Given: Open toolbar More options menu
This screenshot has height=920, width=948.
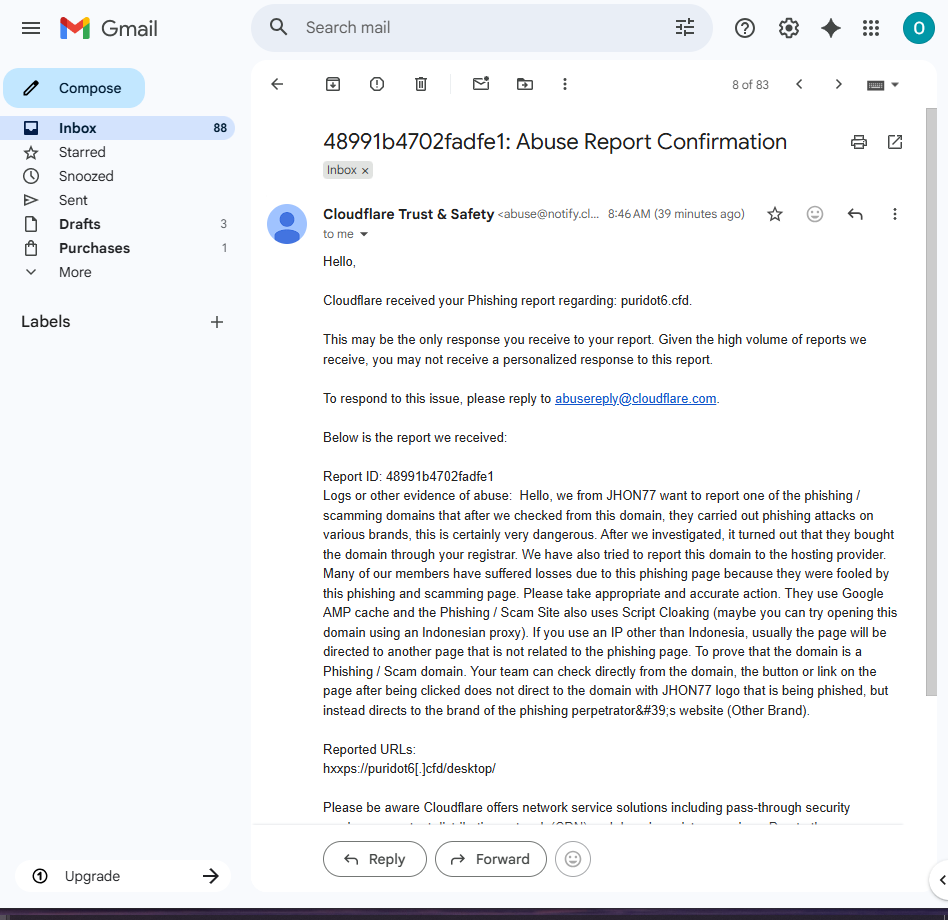Looking at the screenshot, I should pyautogui.click(x=565, y=84).
